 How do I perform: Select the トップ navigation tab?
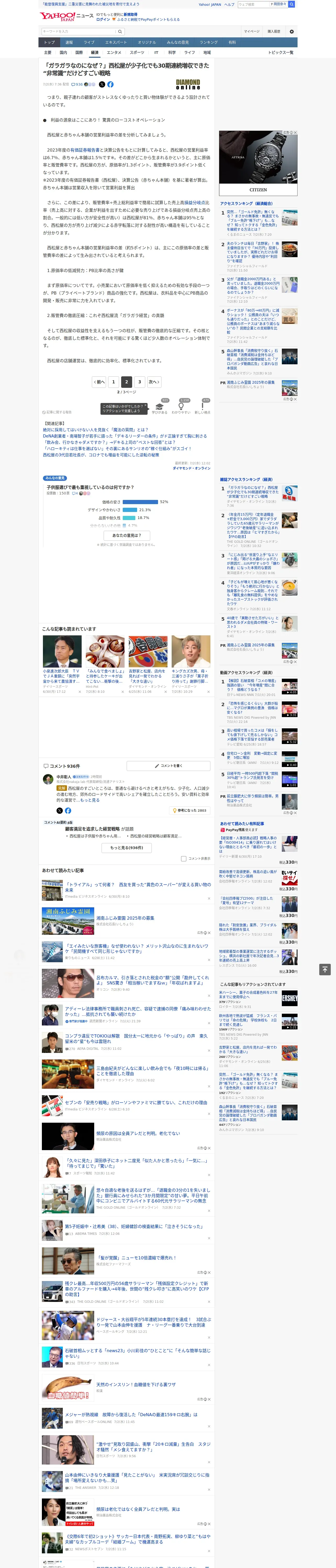click(x=49, y=43)
